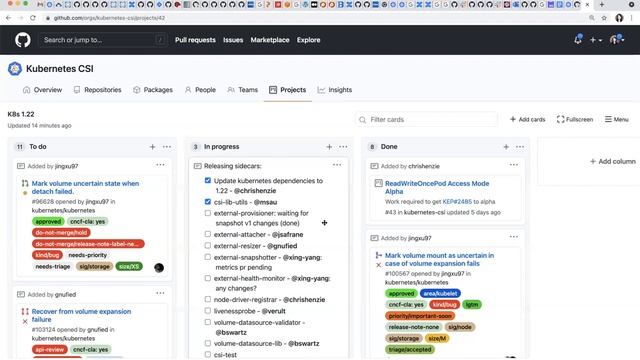Image resolution: width=640 pixels, height=360 pixels.
Task: Open a new browser tab with plus icon
Action: tap(602, 4)
